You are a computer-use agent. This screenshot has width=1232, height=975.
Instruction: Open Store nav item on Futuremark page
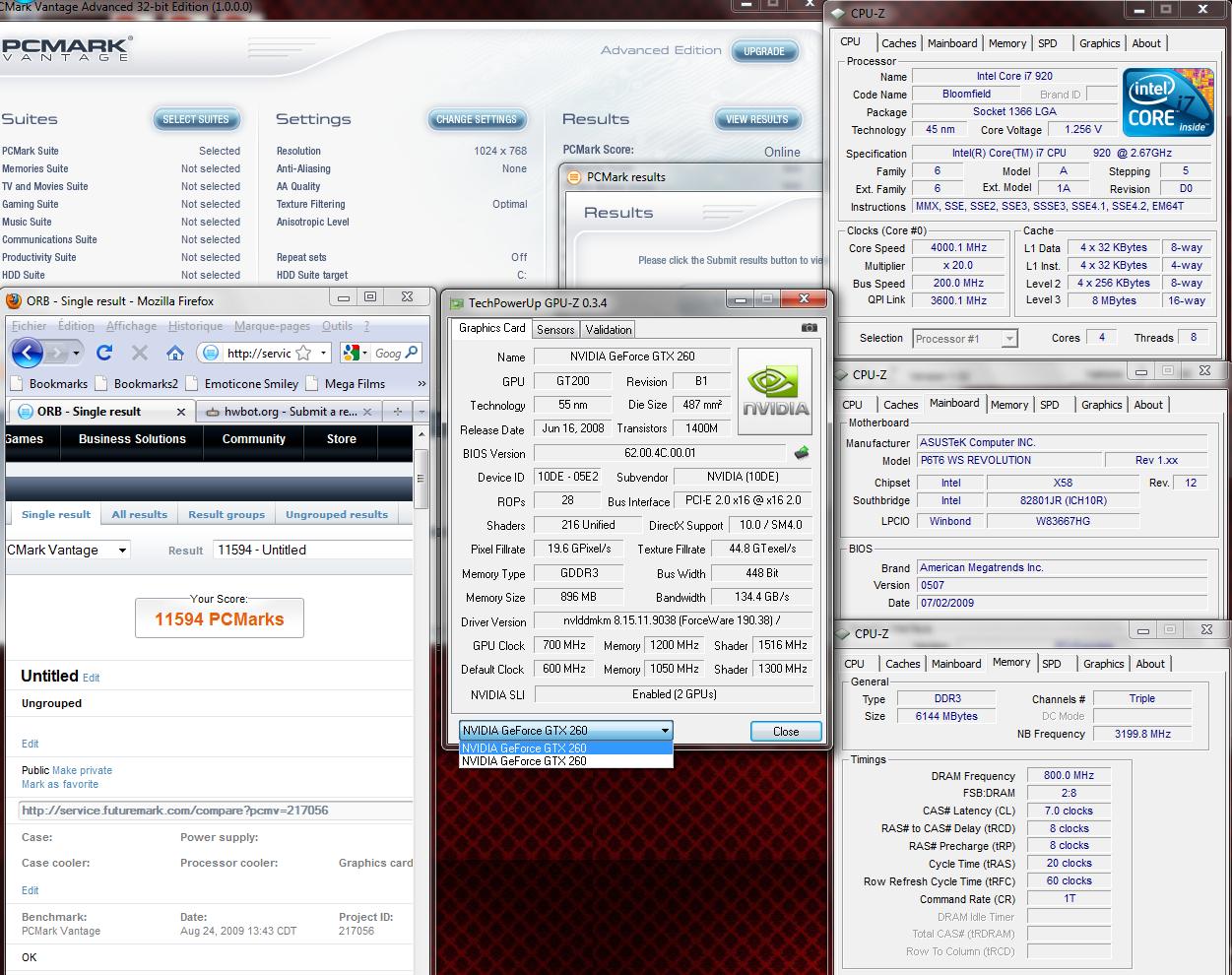point(342,439)
